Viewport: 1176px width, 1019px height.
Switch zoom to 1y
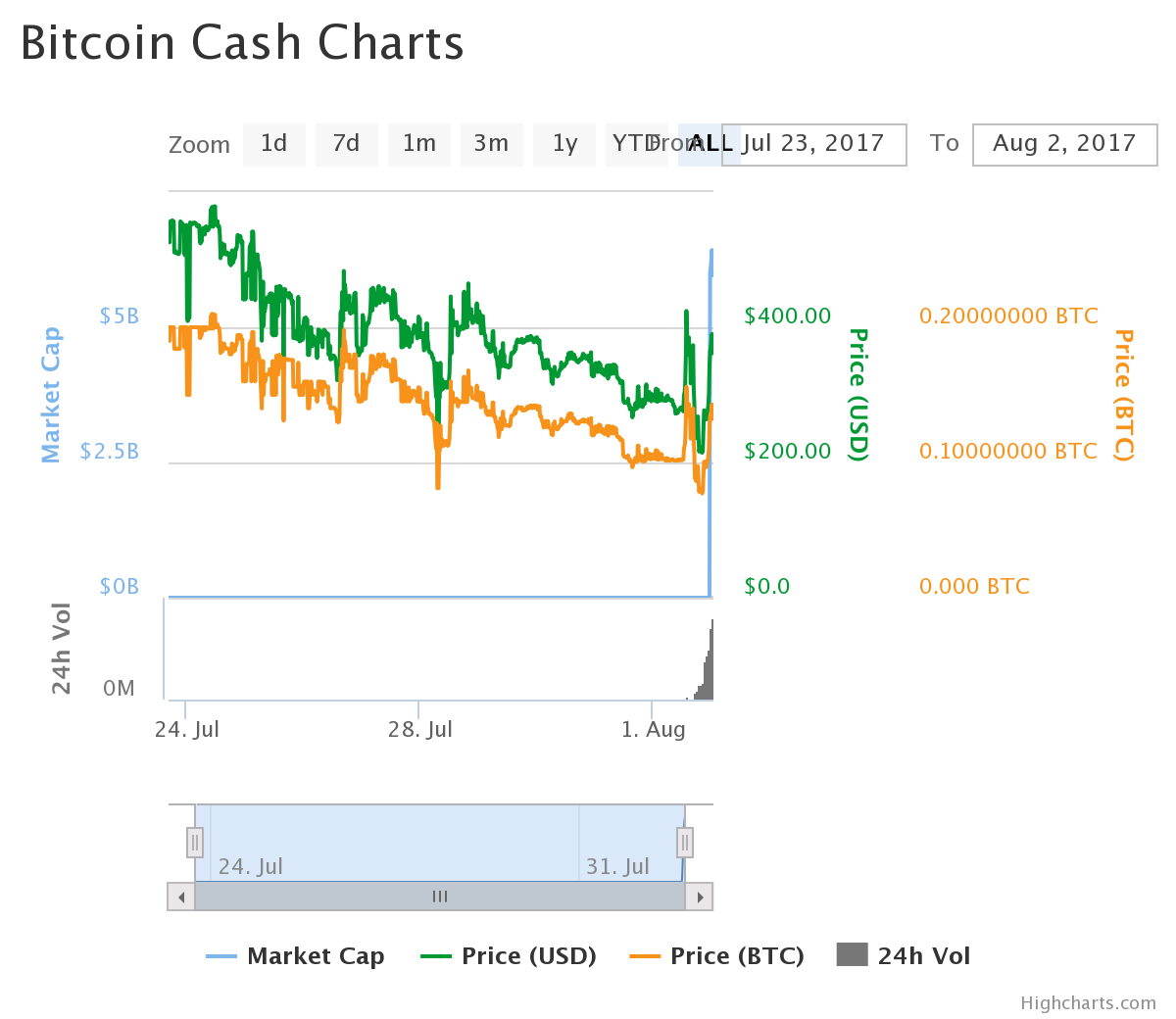point(564,144)
